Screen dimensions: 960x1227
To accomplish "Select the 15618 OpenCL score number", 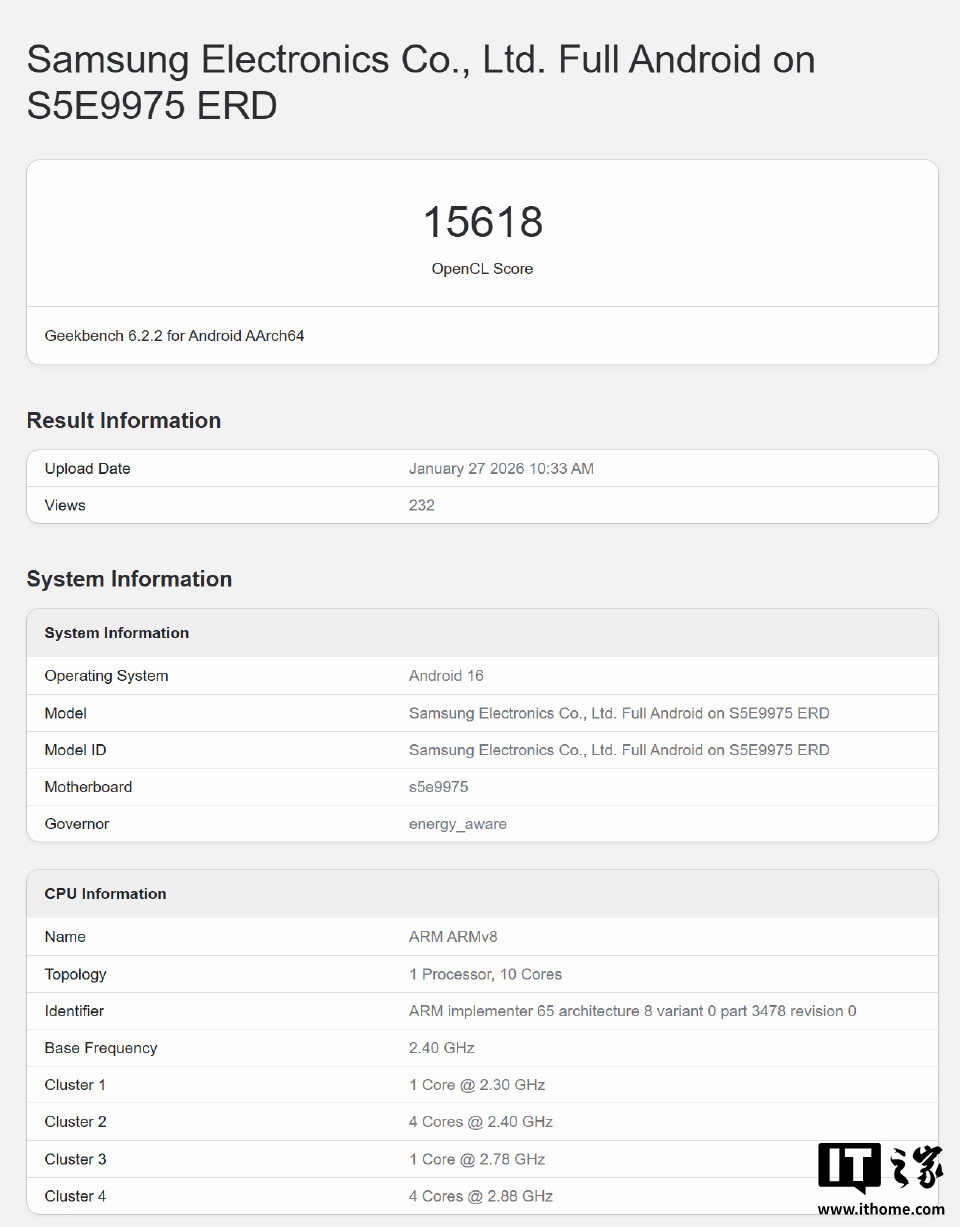I will pos(482,222).
